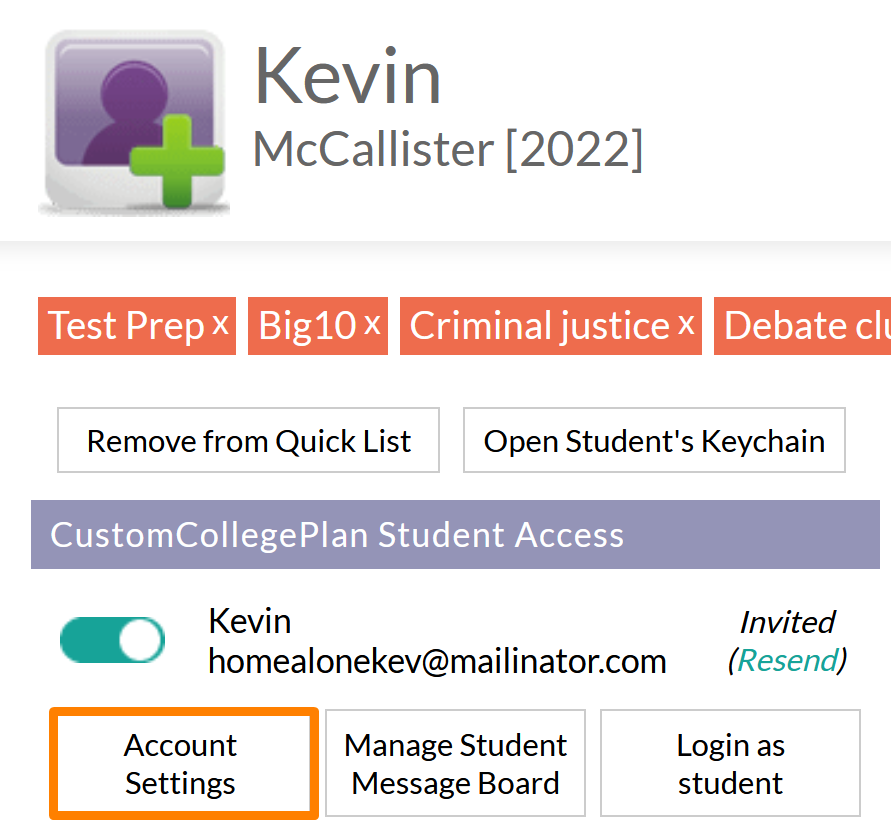The image size is (891, 828).
Task: Login as student
Action: point(730,763)
